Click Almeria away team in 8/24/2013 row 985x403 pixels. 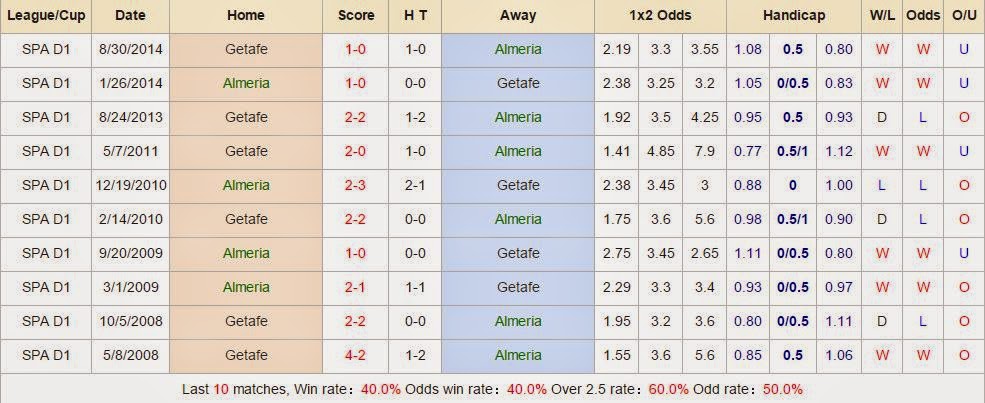click(x=518, y=117)
